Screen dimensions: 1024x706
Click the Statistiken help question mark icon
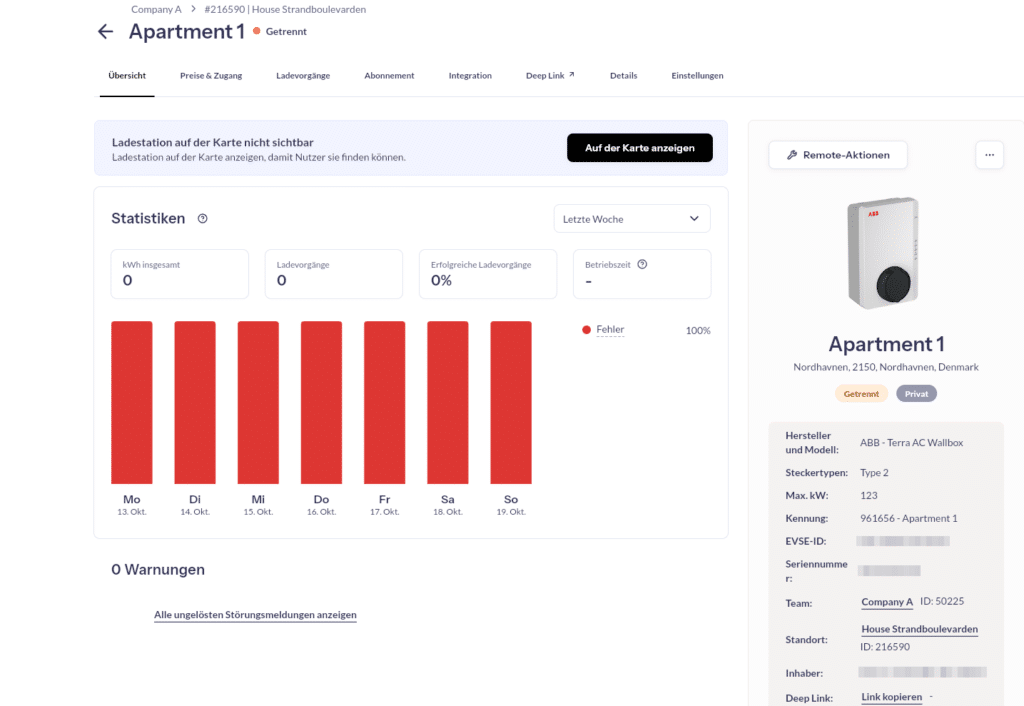point(203,219)
